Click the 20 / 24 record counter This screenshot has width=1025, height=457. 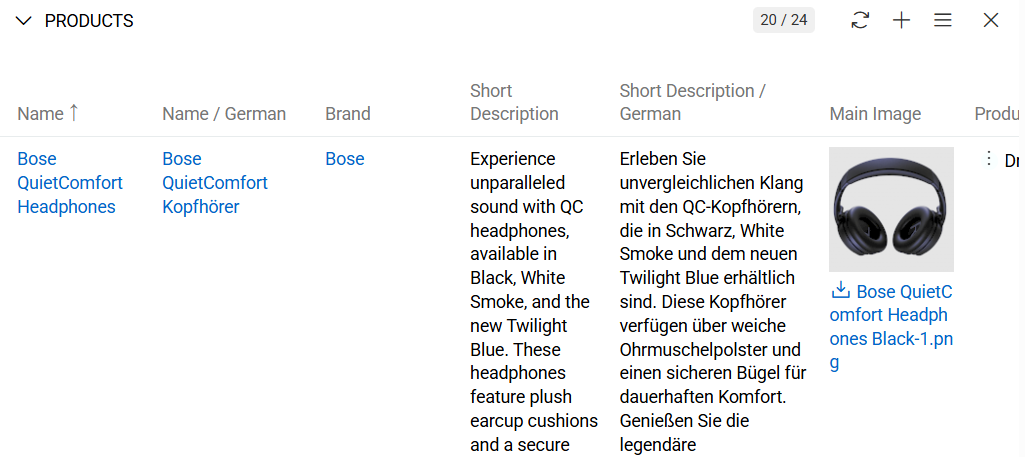pos(784,21)
